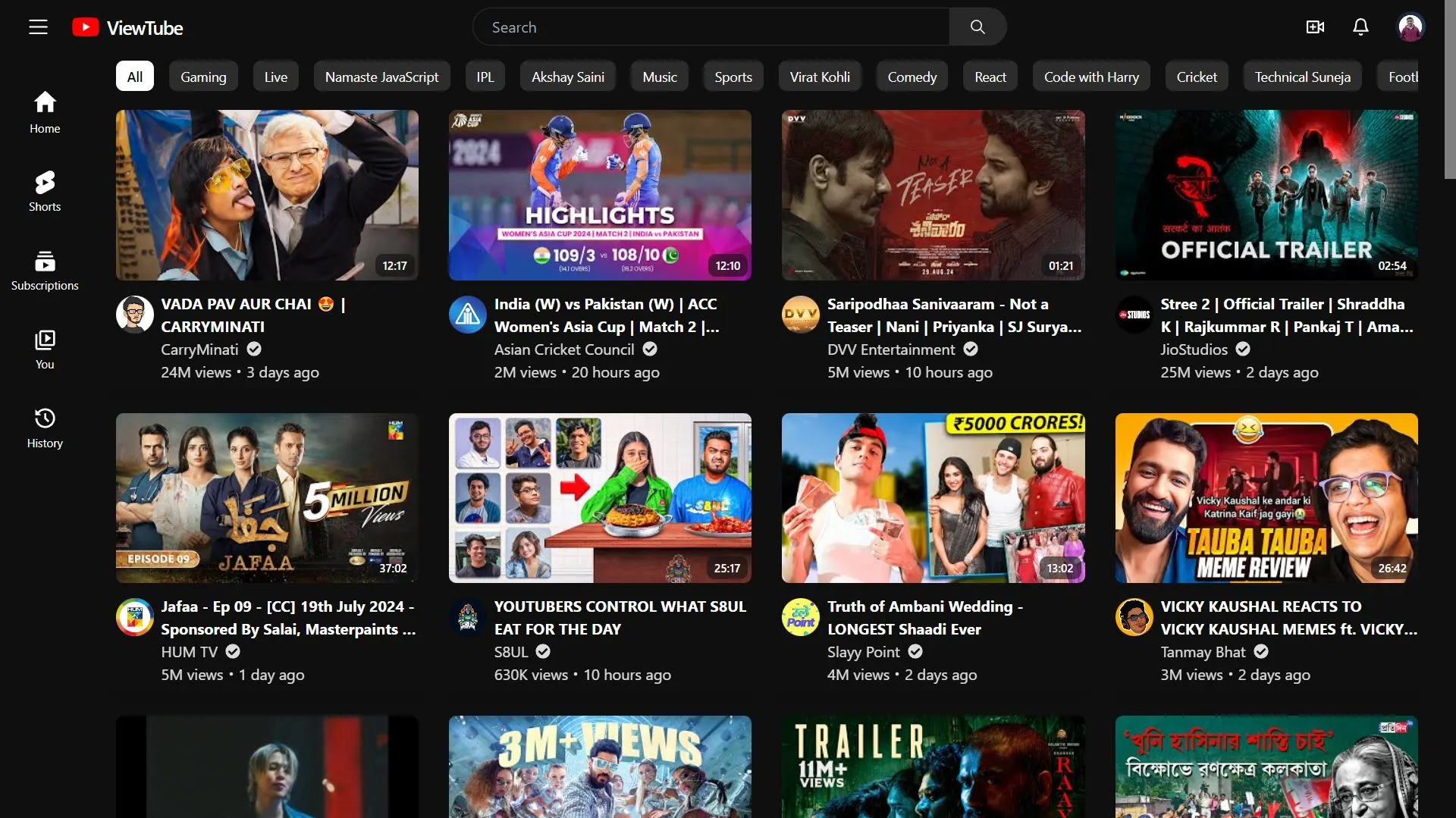
Task: Play the Ambani Wedding thumbnail
Action: coord(933,498)
